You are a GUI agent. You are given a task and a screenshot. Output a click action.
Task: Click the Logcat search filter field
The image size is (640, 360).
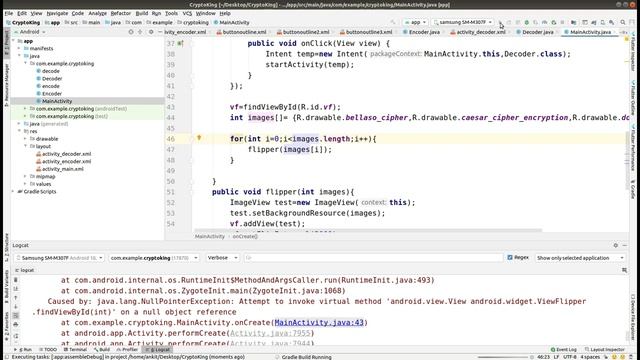[x=373, y=258]
